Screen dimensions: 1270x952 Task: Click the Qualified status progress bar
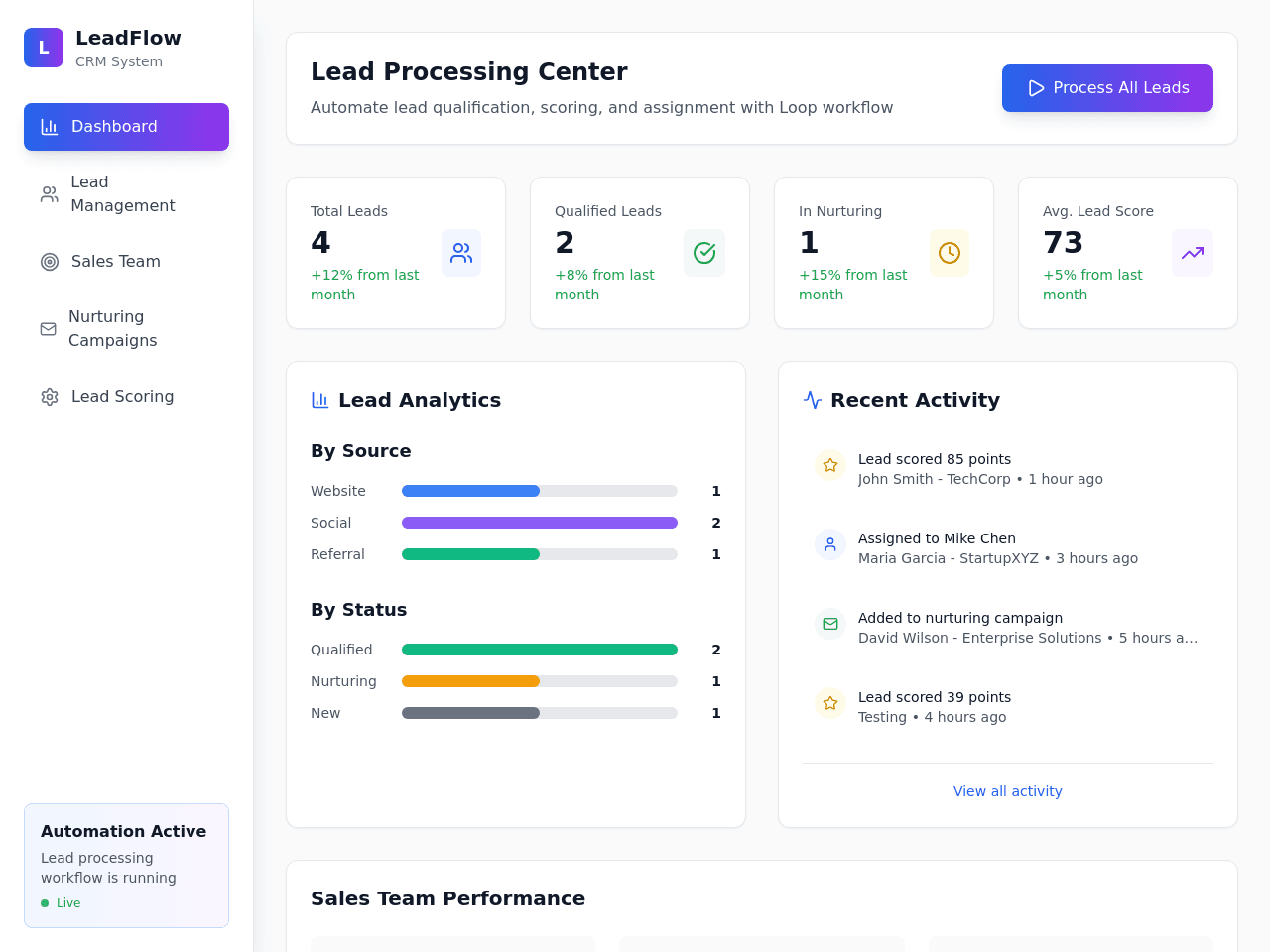(540, 650)
